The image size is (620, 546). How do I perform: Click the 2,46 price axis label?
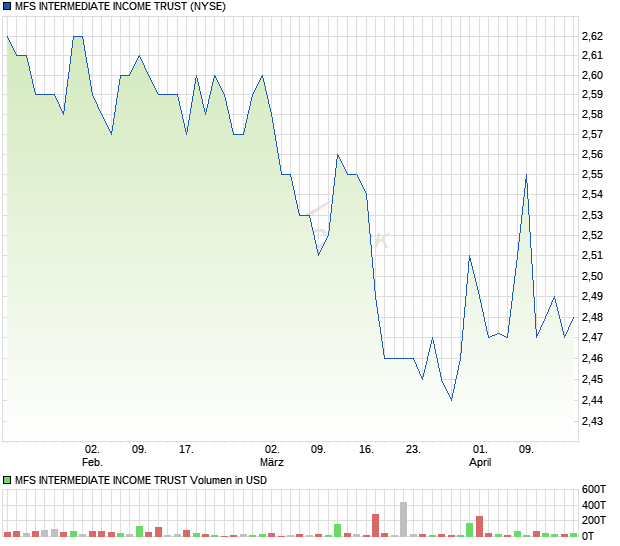[592, 358]
